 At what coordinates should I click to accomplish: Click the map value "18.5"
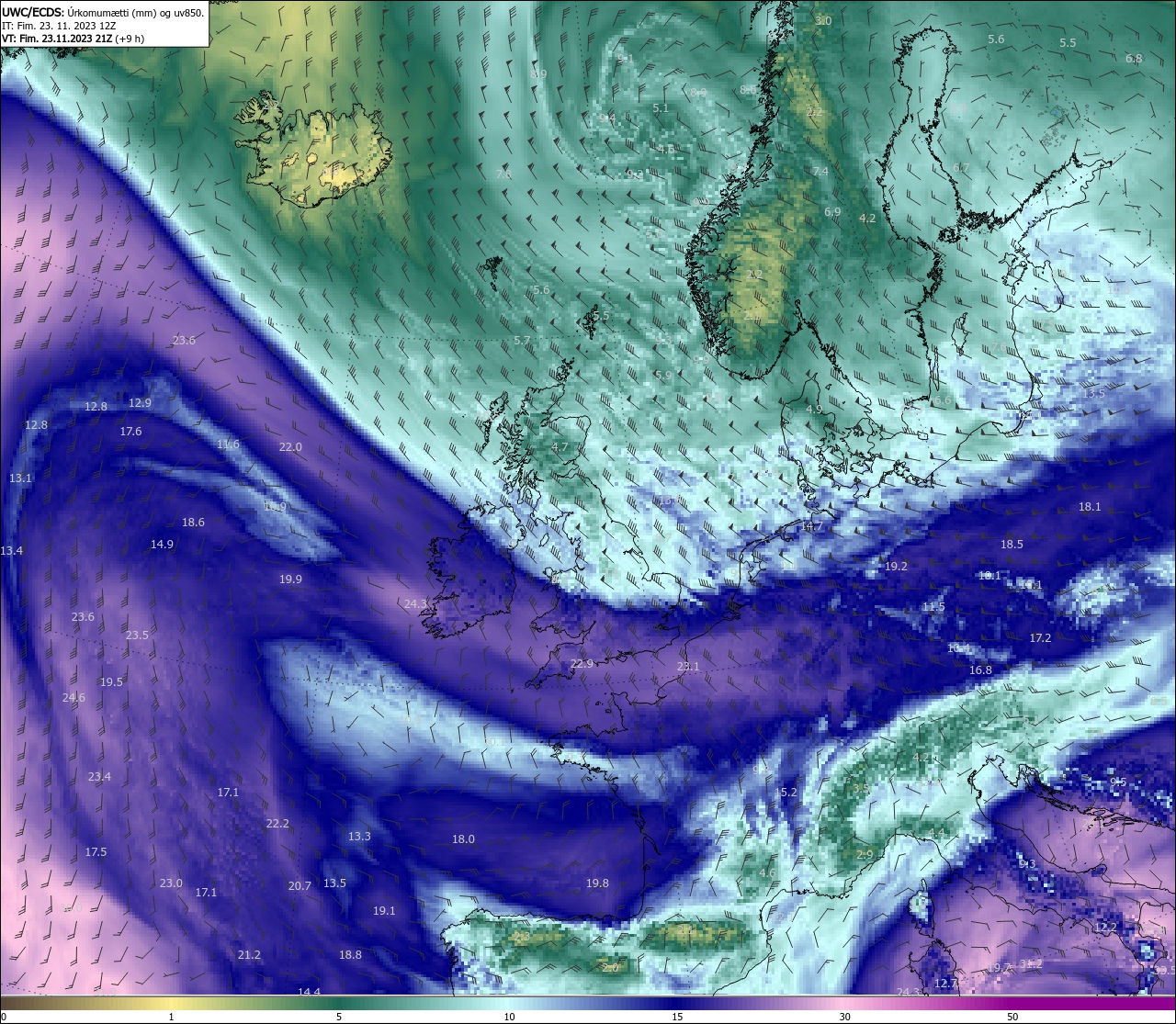click(x=1012, y=544)
